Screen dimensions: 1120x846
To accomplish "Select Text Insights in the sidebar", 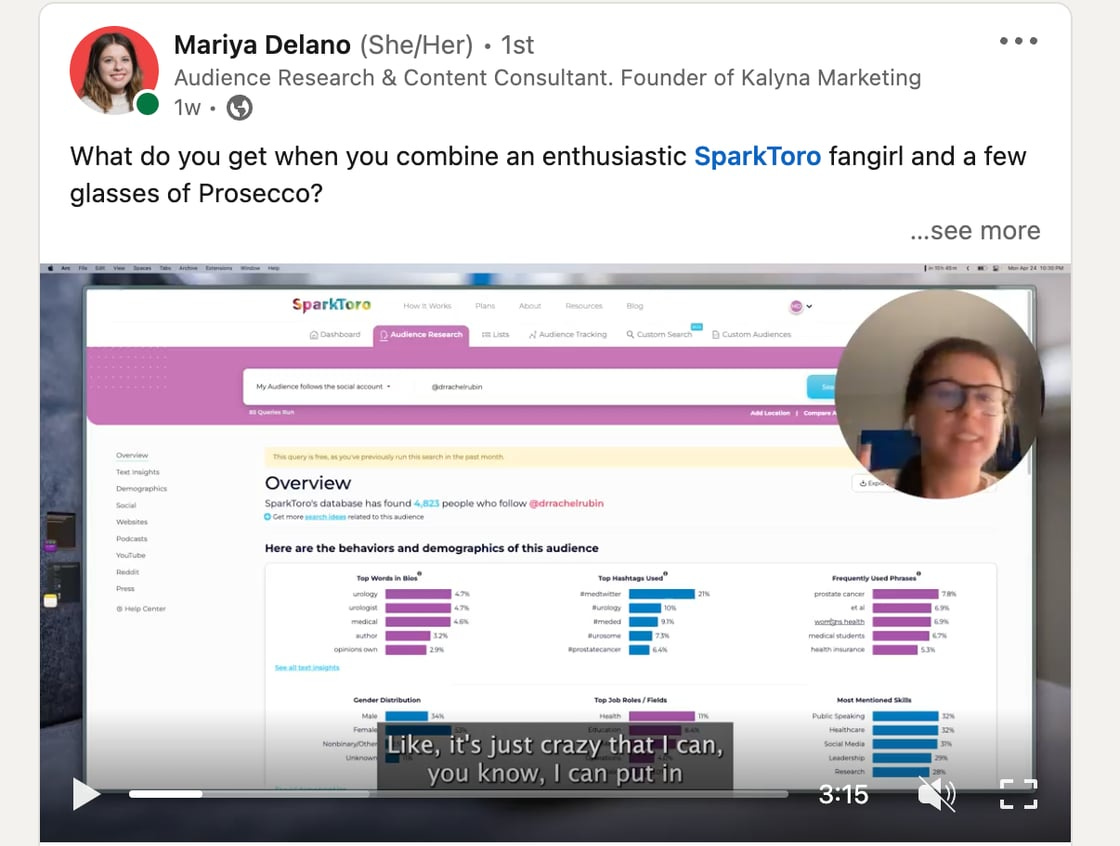I will point(138,472).
